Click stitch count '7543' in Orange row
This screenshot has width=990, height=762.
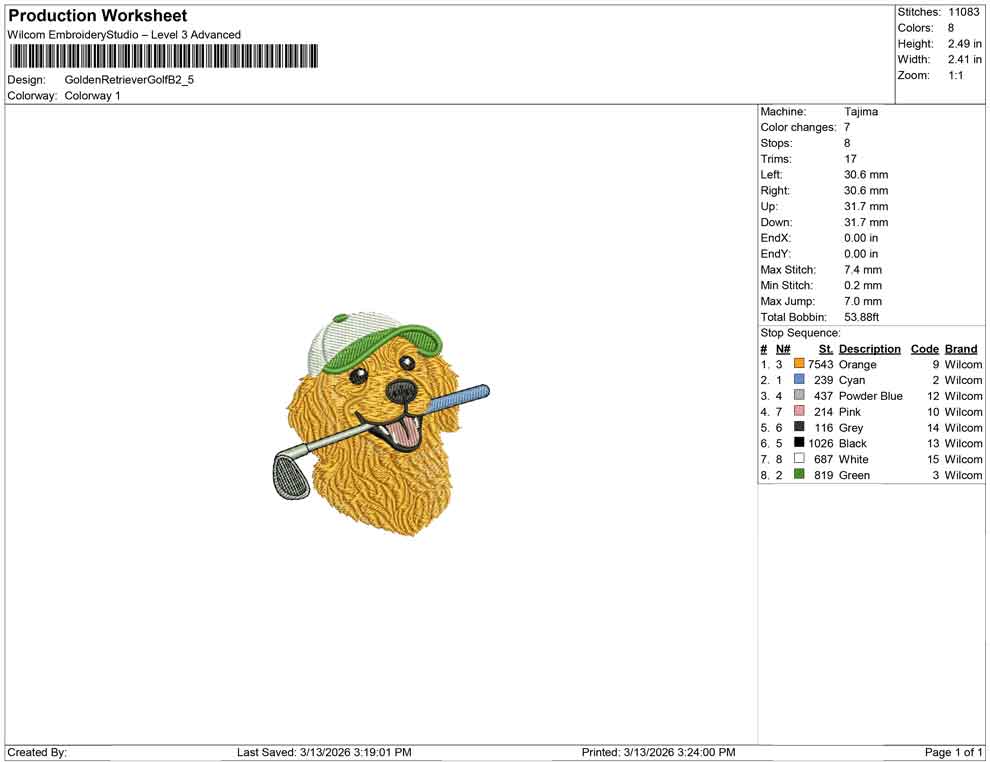coord(820,364)
